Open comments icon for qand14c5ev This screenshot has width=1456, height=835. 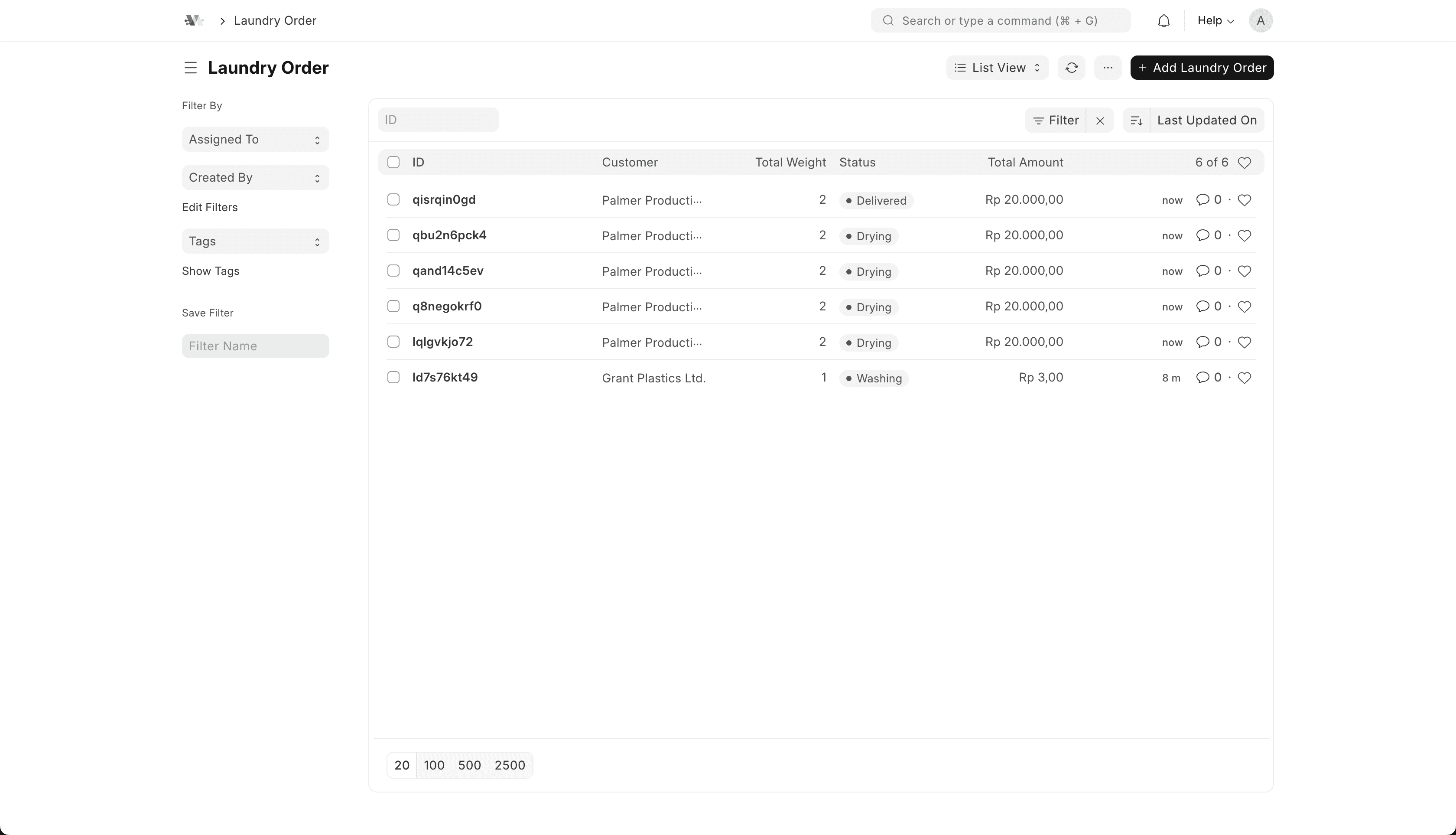pos(1202,271)
